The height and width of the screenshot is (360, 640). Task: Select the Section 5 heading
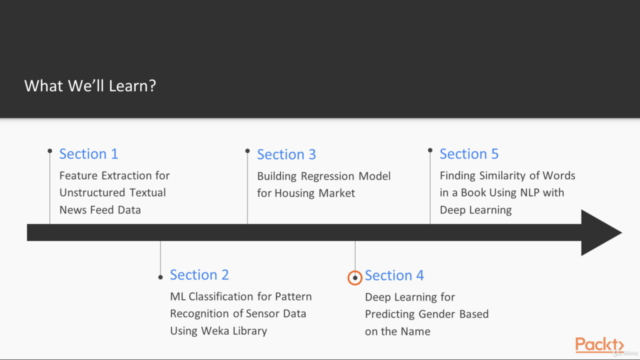click(469, 154)
